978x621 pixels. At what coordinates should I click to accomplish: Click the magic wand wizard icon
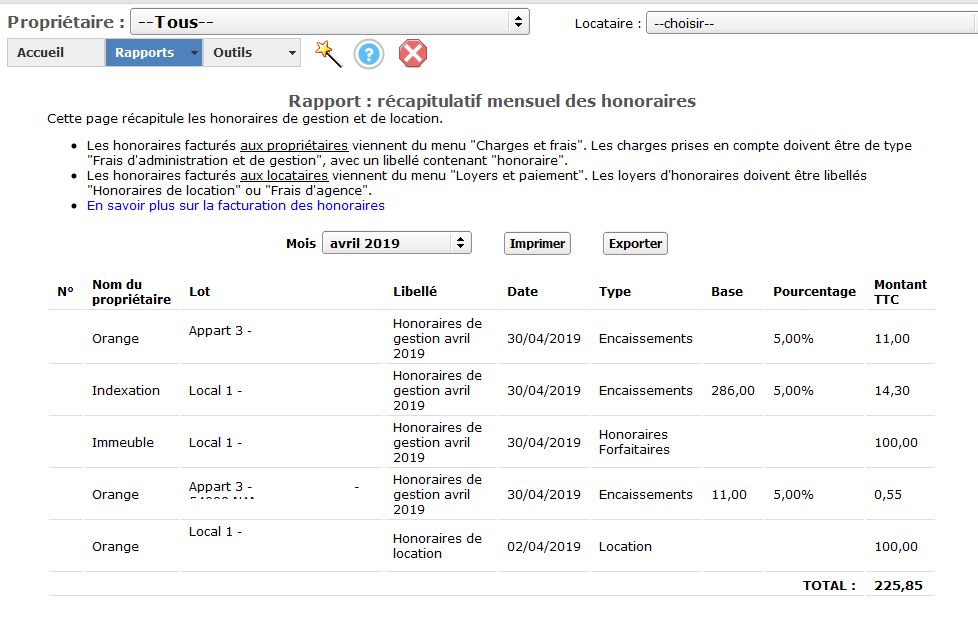pyautogui.click(x=328, y=54)
